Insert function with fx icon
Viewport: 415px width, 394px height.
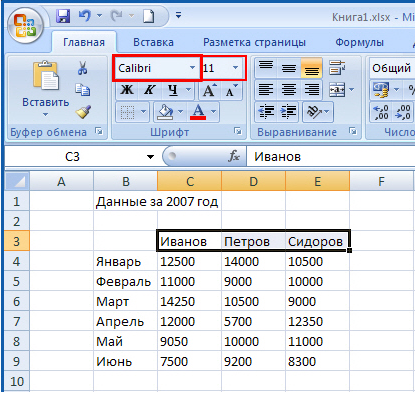pos(233,156)
